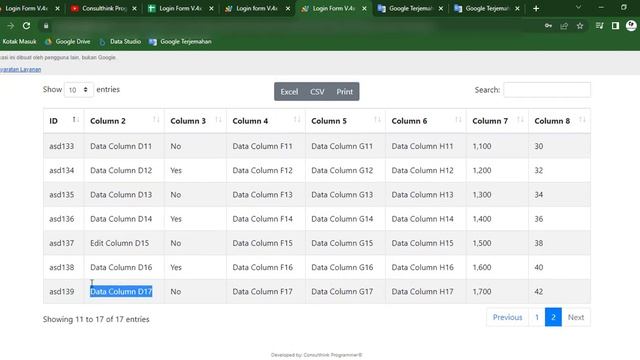640x360 pixels.
Task: Go to the Previous page
Action: (x=507, y=317)
